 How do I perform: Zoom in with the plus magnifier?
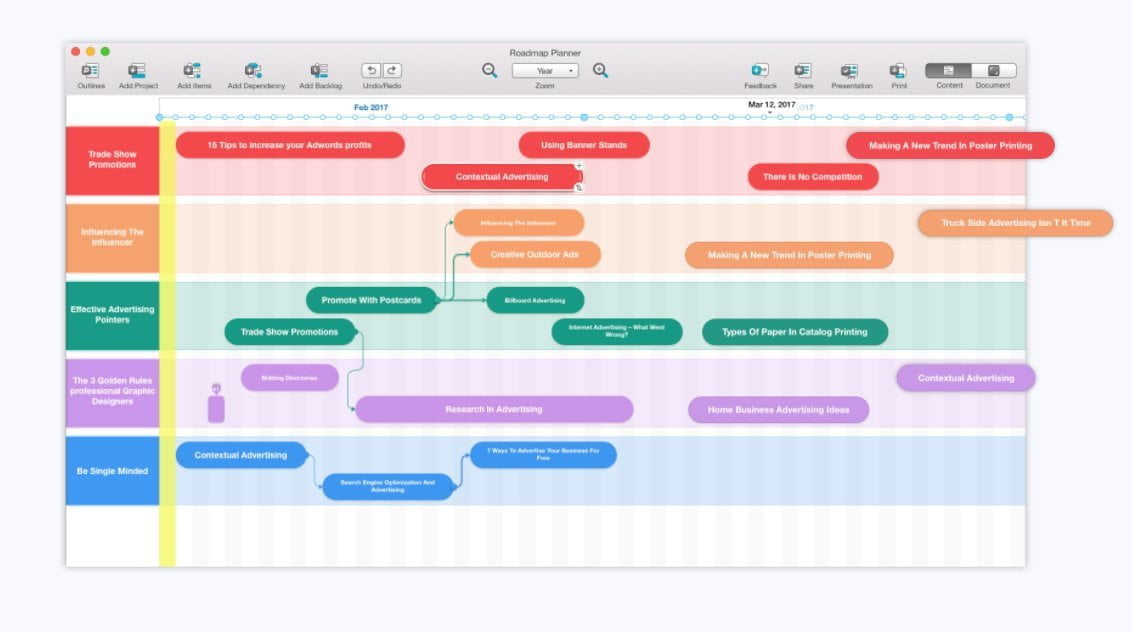pyautogui.click(x=600, y=71)
